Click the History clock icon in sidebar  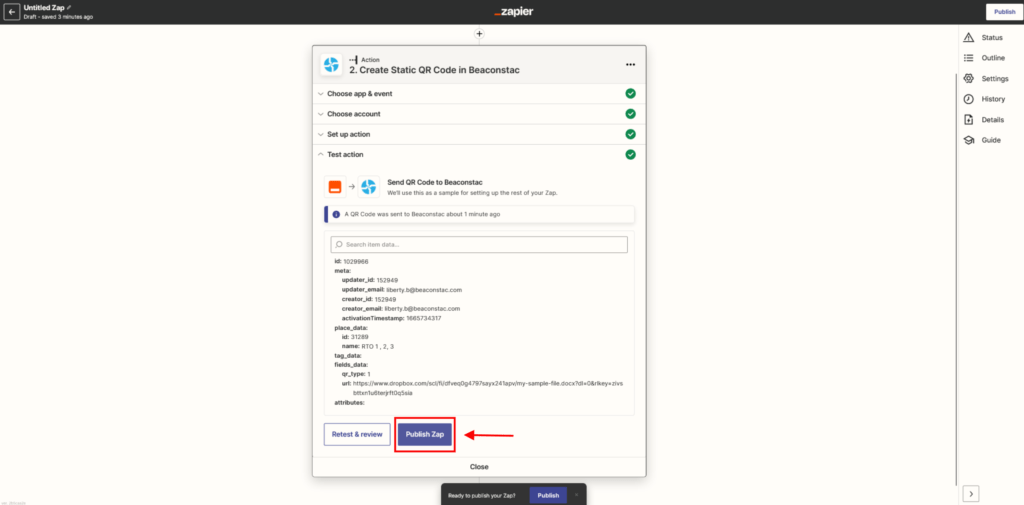pyautogui.click(x=968, y=99)
